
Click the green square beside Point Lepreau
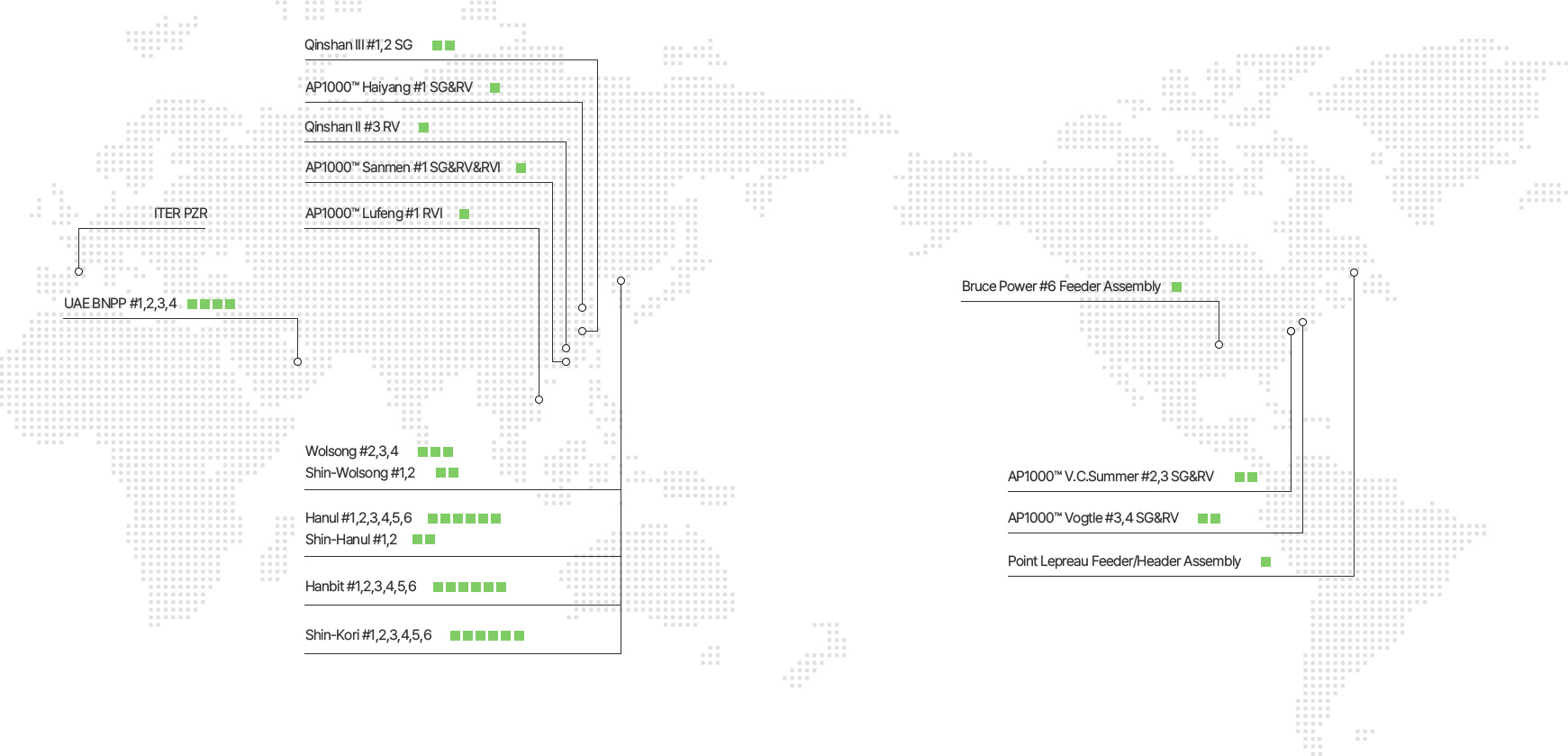pyautogui.click(x=1265, y=562)
